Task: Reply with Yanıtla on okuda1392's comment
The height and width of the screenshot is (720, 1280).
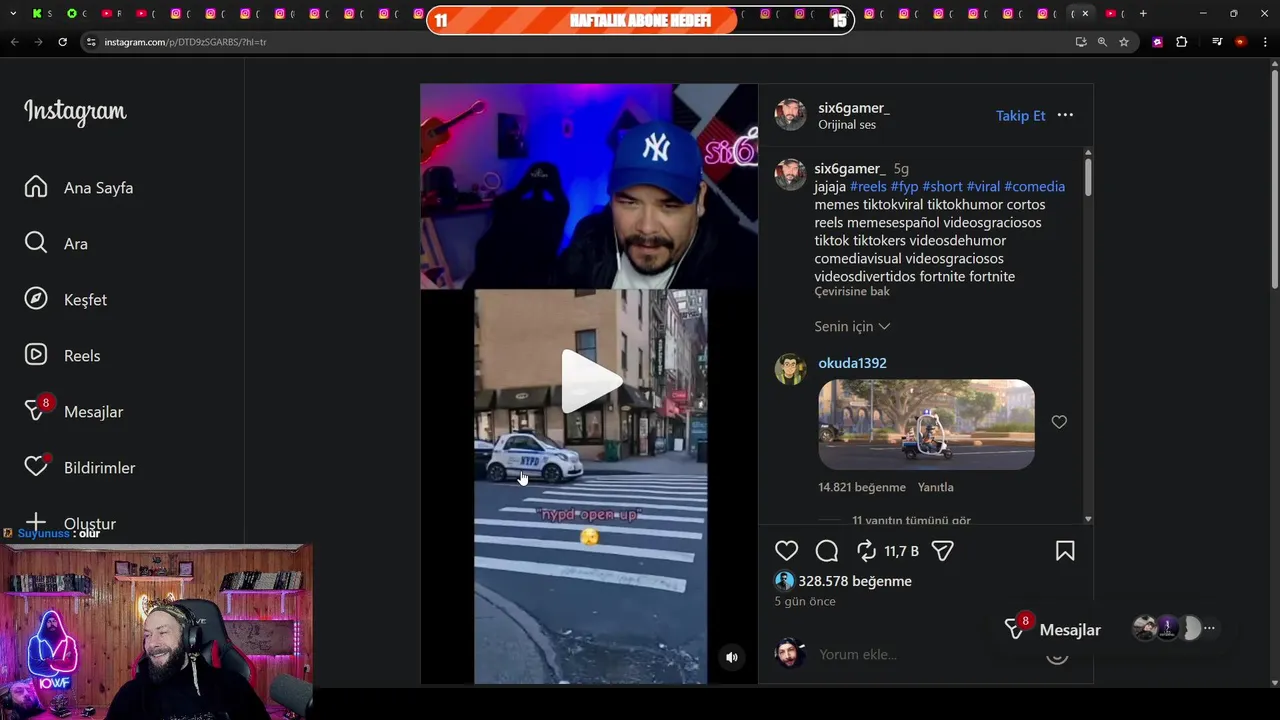Action: [936, 487]
